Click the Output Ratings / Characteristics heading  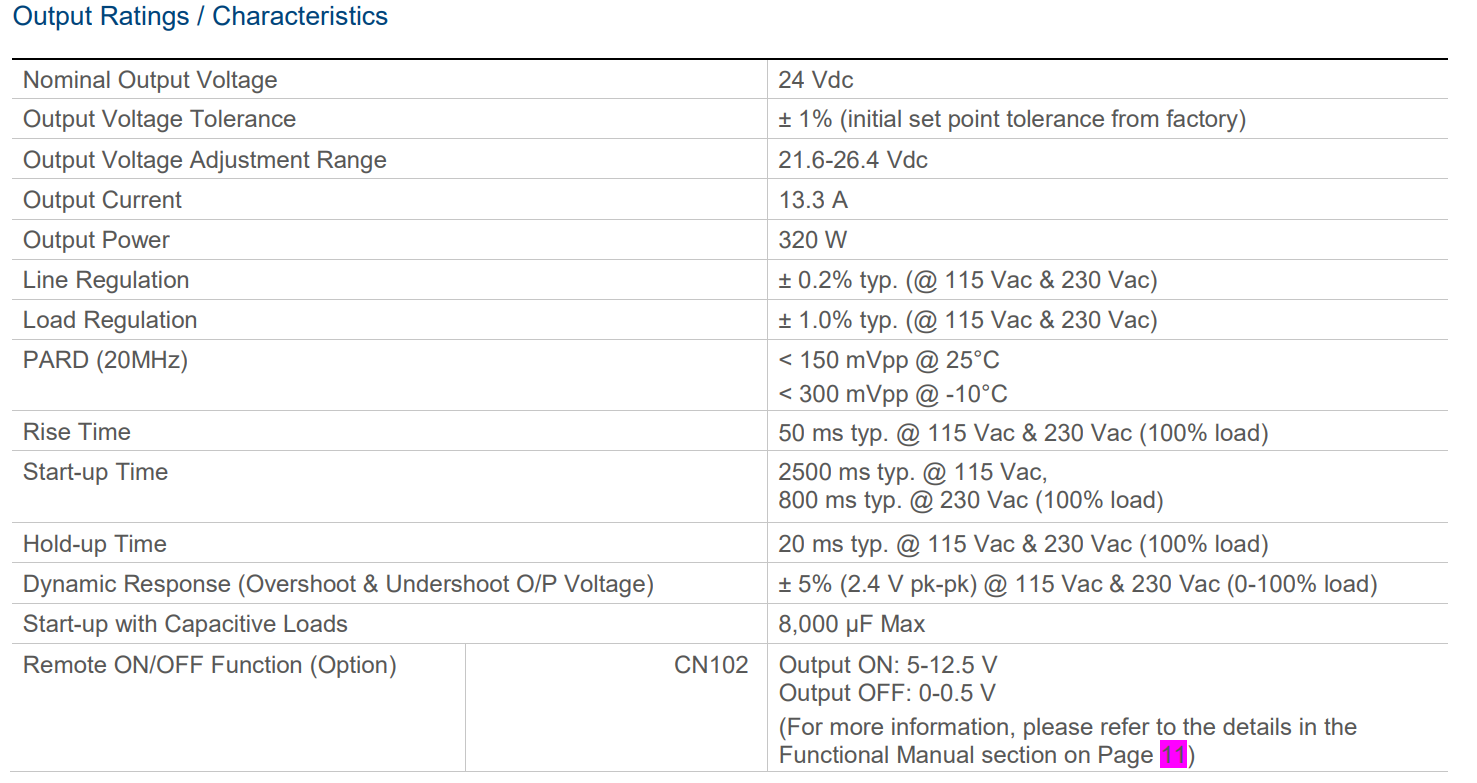click(x=200, y=17)
